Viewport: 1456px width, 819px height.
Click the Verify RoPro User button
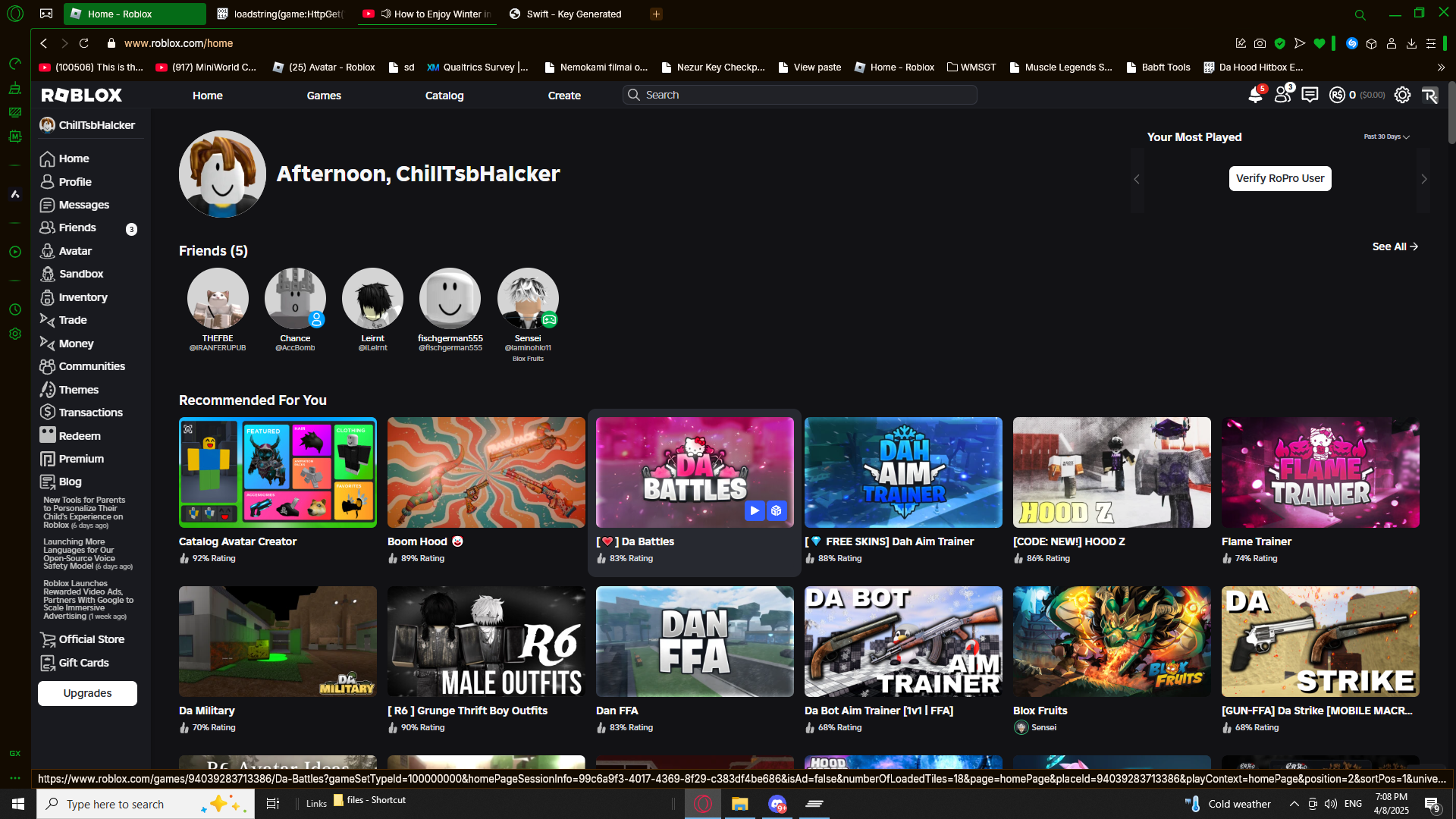pos(1280,178)
